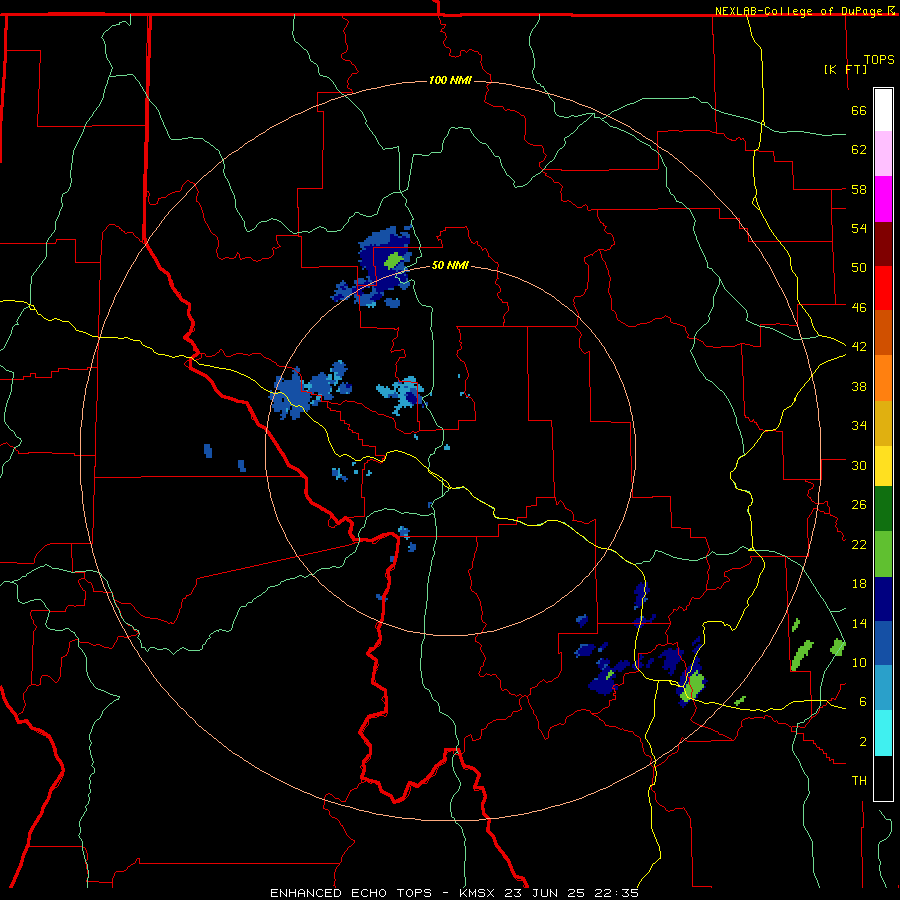
Task: Select the 30 legend scale value
Action: point(859,465)
